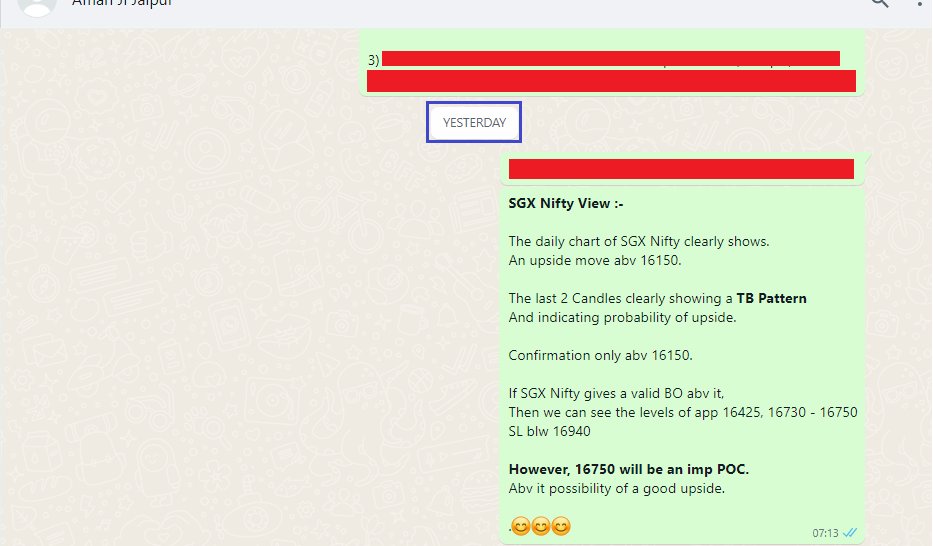Click the blue double-tick read receipt
Viewport: 933px width, 546px height.
point(850,532)
